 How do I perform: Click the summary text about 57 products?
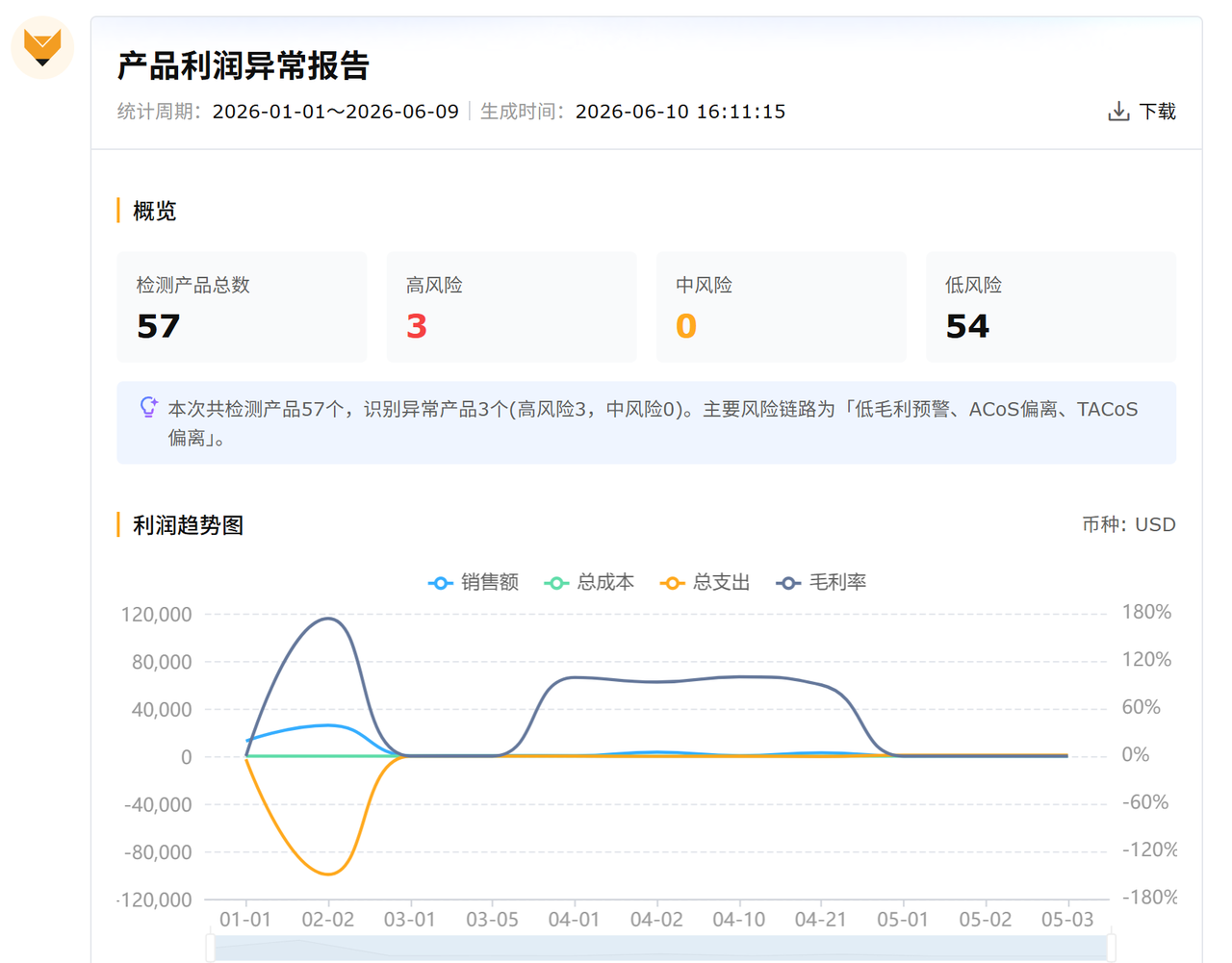(x=653, y=423)
